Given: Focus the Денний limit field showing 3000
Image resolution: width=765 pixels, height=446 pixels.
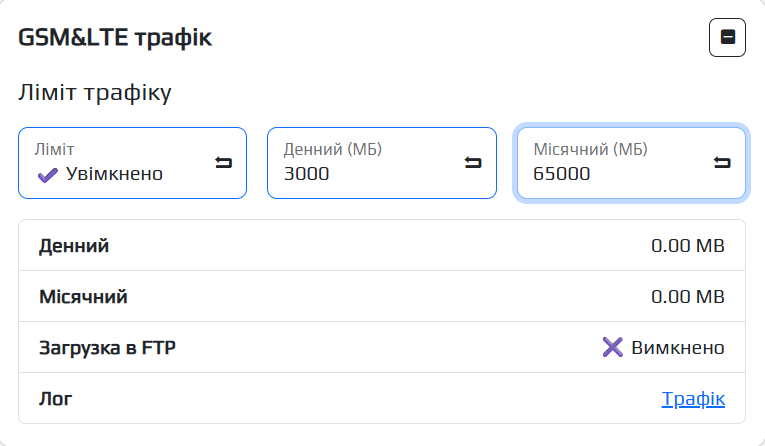Looking at the screenshot, I should point(360,174).
